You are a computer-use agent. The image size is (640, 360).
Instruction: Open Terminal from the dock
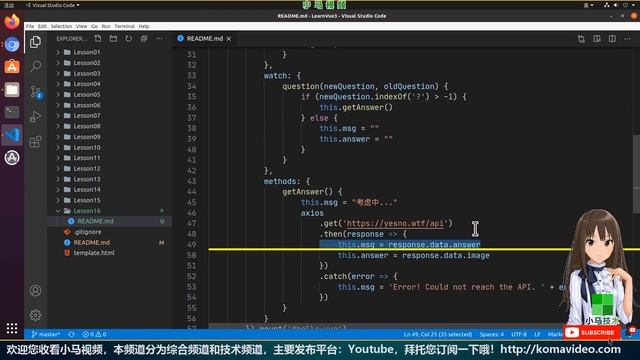point(12,112)
